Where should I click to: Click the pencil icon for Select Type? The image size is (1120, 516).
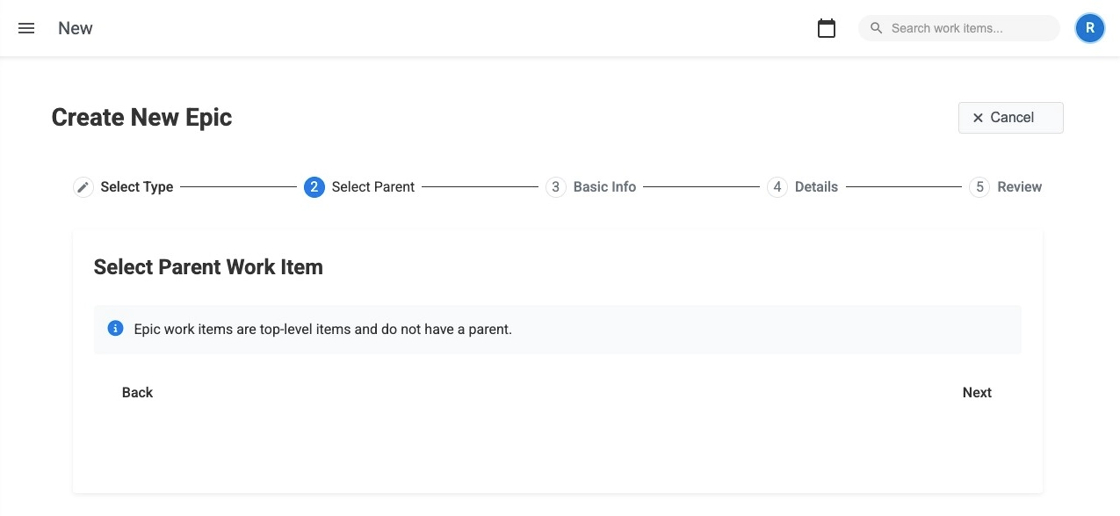tap(84, 187)
